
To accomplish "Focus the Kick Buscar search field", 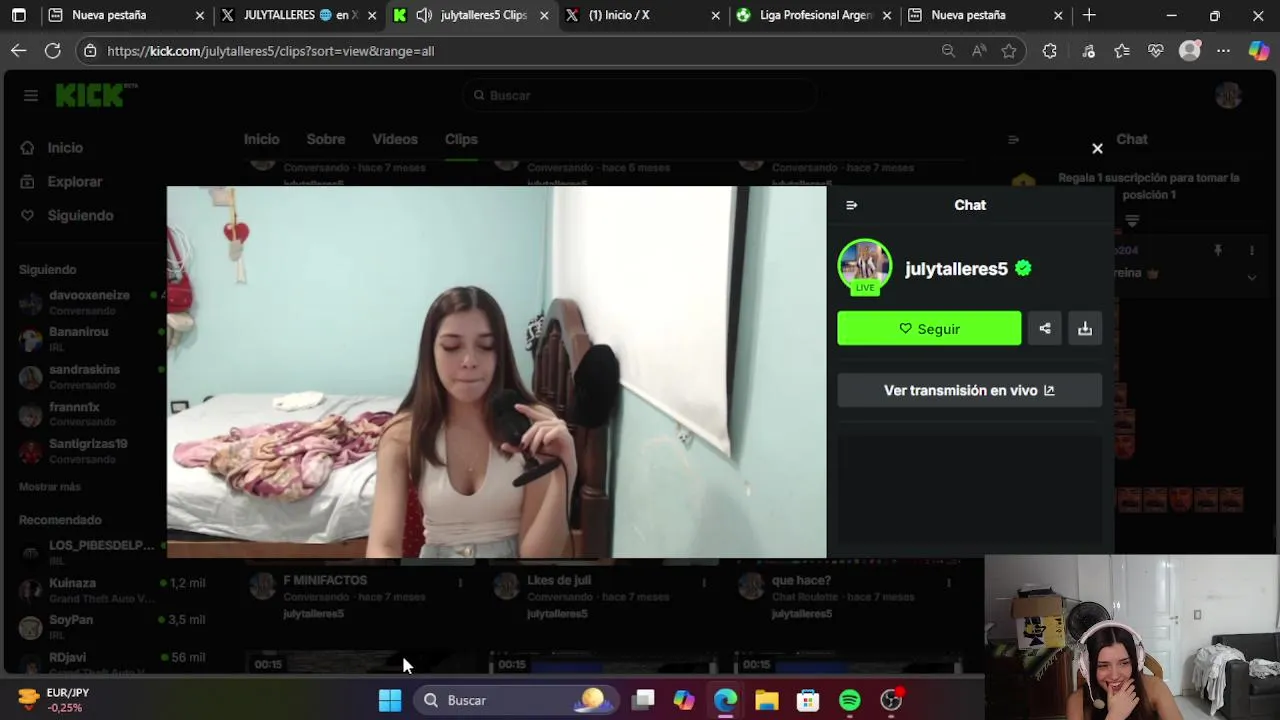I will [640, 95].
